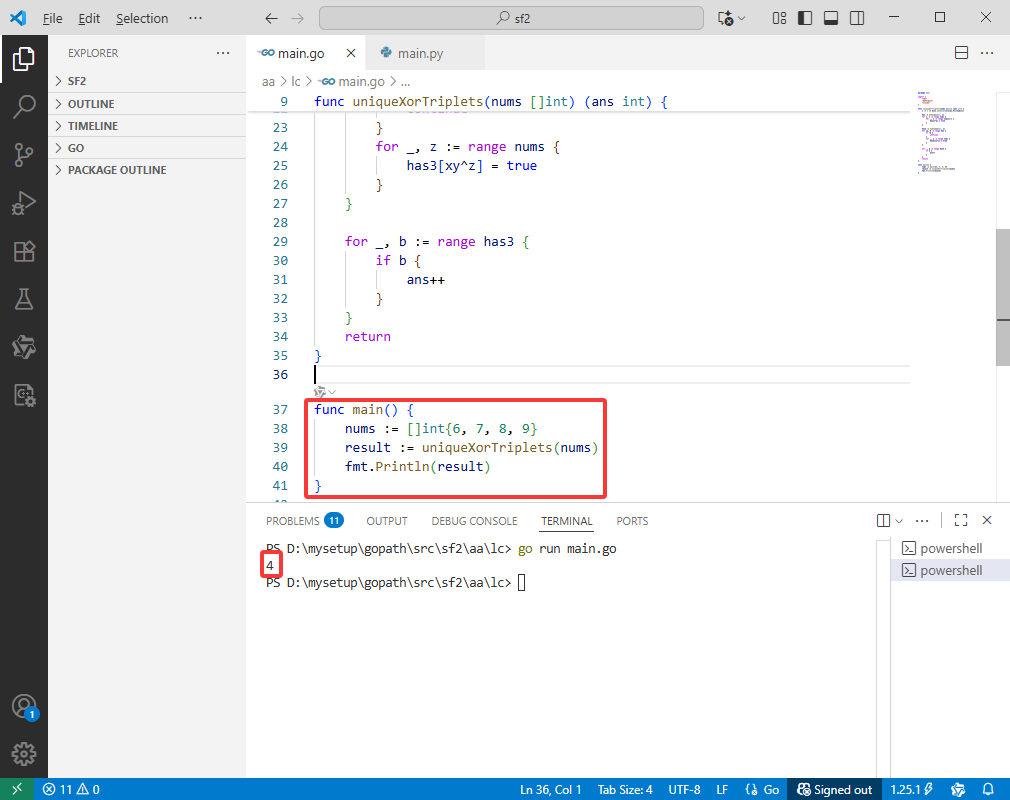Click the editor vertical scrollbar thumb

coord(1003,298)
